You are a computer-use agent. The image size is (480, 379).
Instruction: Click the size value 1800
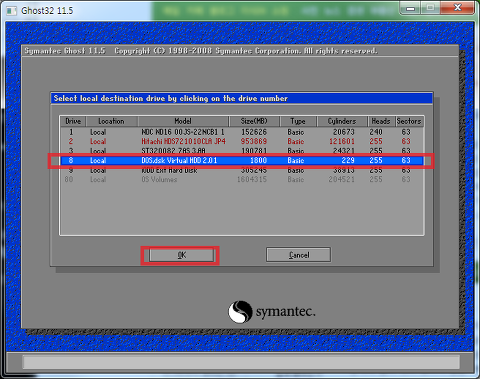(258, 160)
